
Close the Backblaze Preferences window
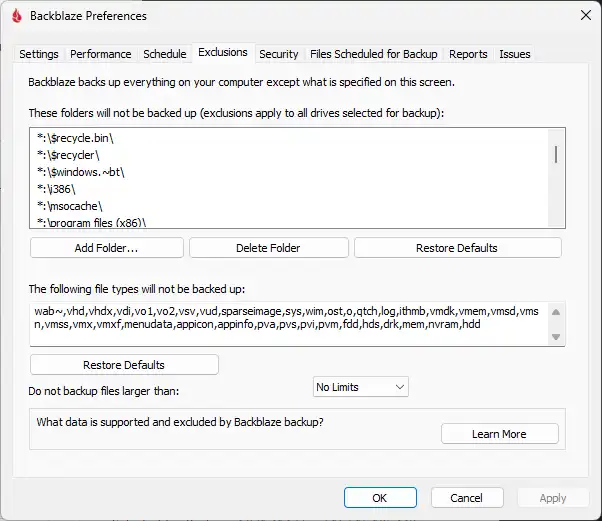[584, 16]
